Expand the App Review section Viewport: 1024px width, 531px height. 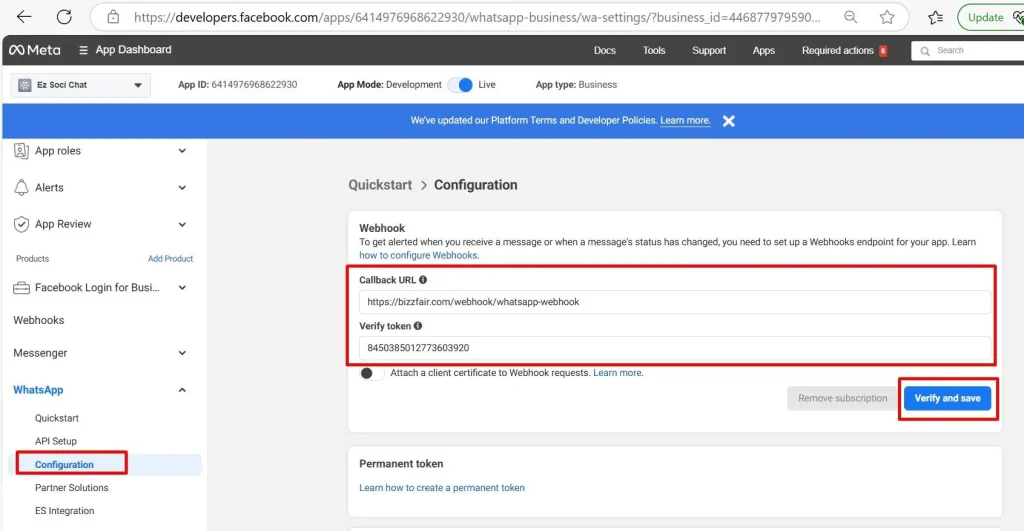point(182,224)
